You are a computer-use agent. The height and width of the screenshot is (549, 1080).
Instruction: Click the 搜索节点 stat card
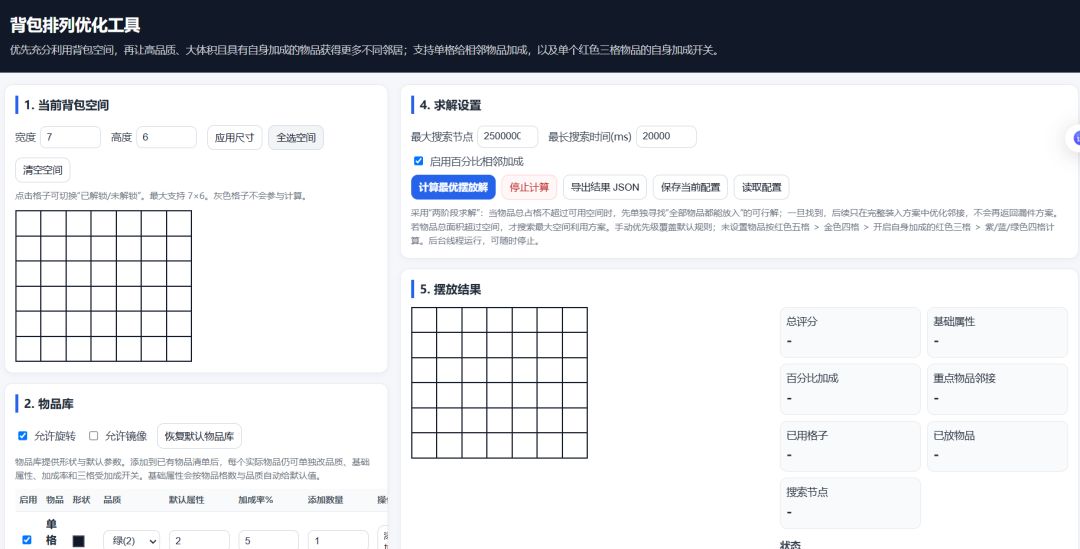click(850, 504)
